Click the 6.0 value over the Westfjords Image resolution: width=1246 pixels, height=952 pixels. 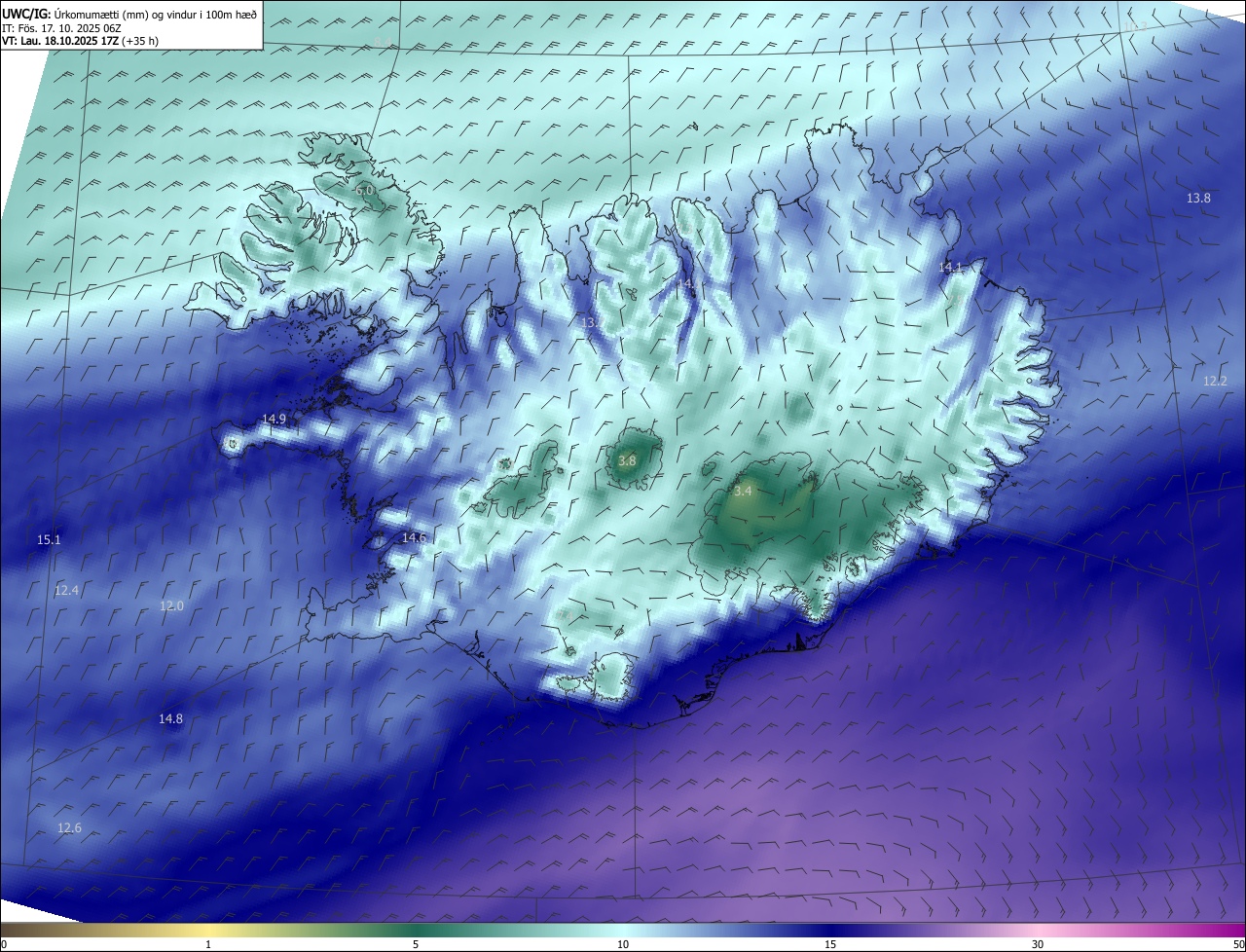pyautogui.click(x=364, y=191)
